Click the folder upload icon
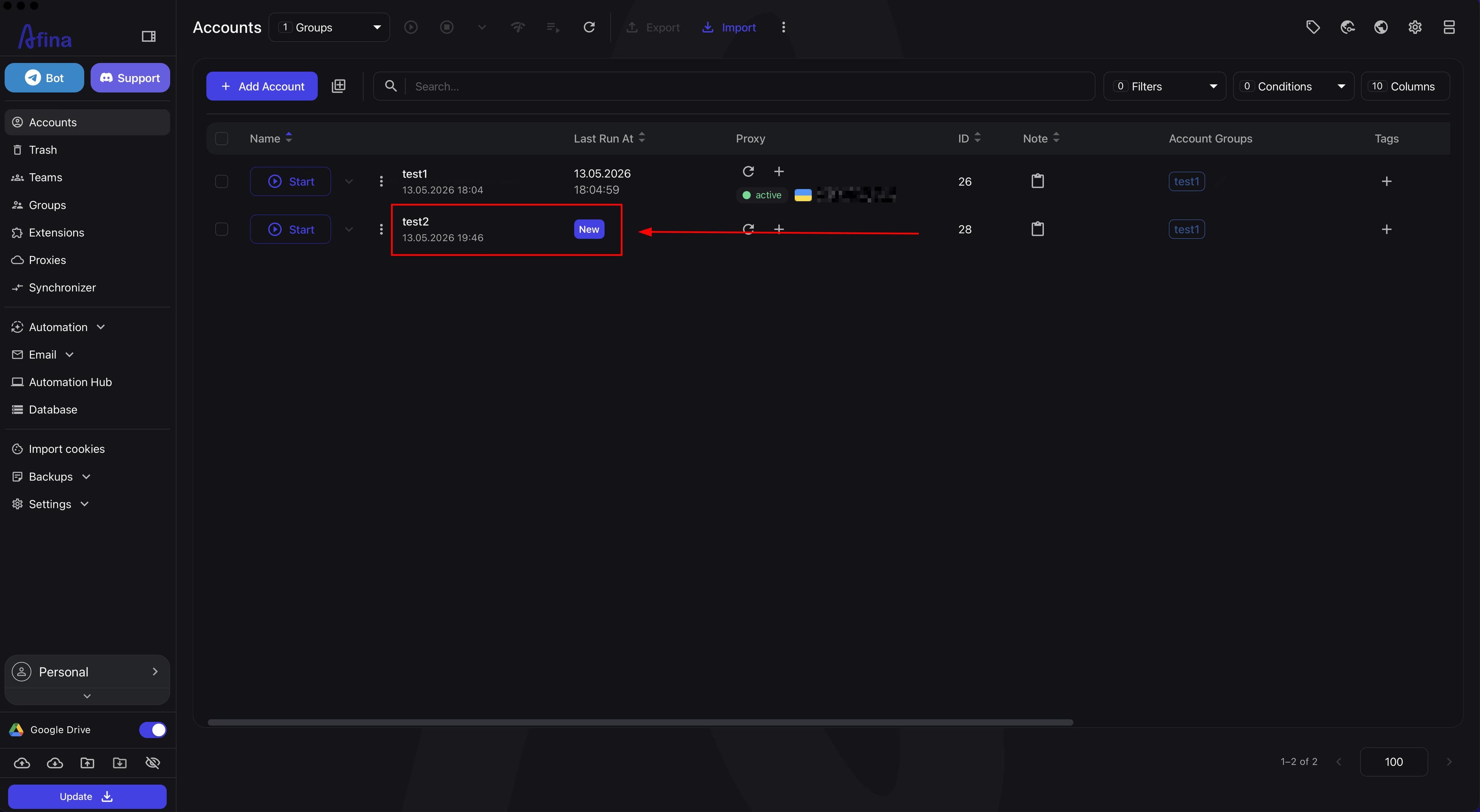 coord(87,763)
